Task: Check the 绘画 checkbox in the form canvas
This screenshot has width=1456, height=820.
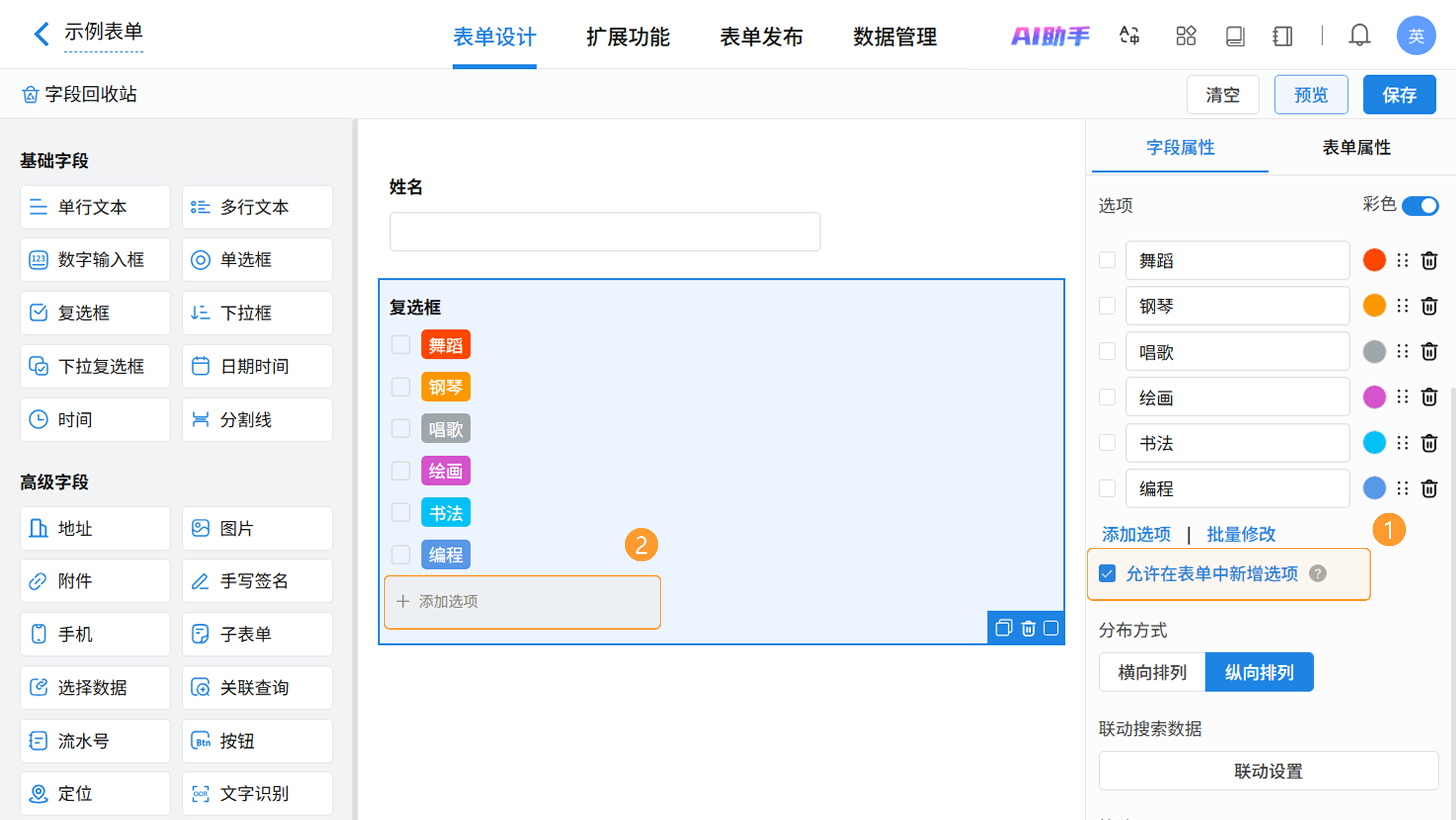Action: (401, 471)
